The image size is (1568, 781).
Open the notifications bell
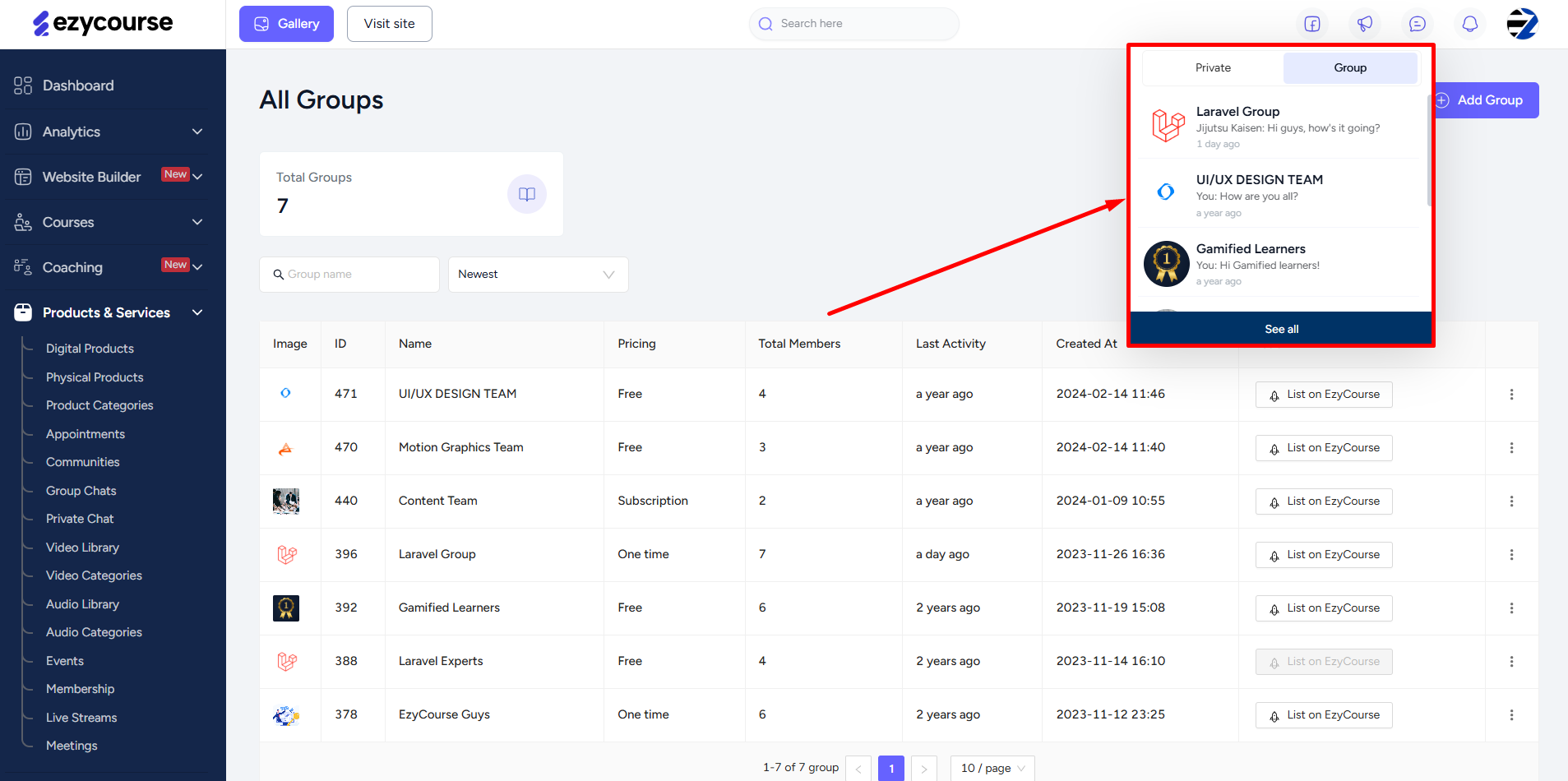[x=1470, y=24]
